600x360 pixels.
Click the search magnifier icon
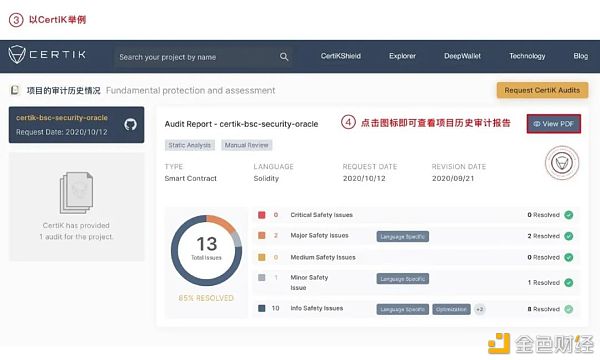[284, 57]
